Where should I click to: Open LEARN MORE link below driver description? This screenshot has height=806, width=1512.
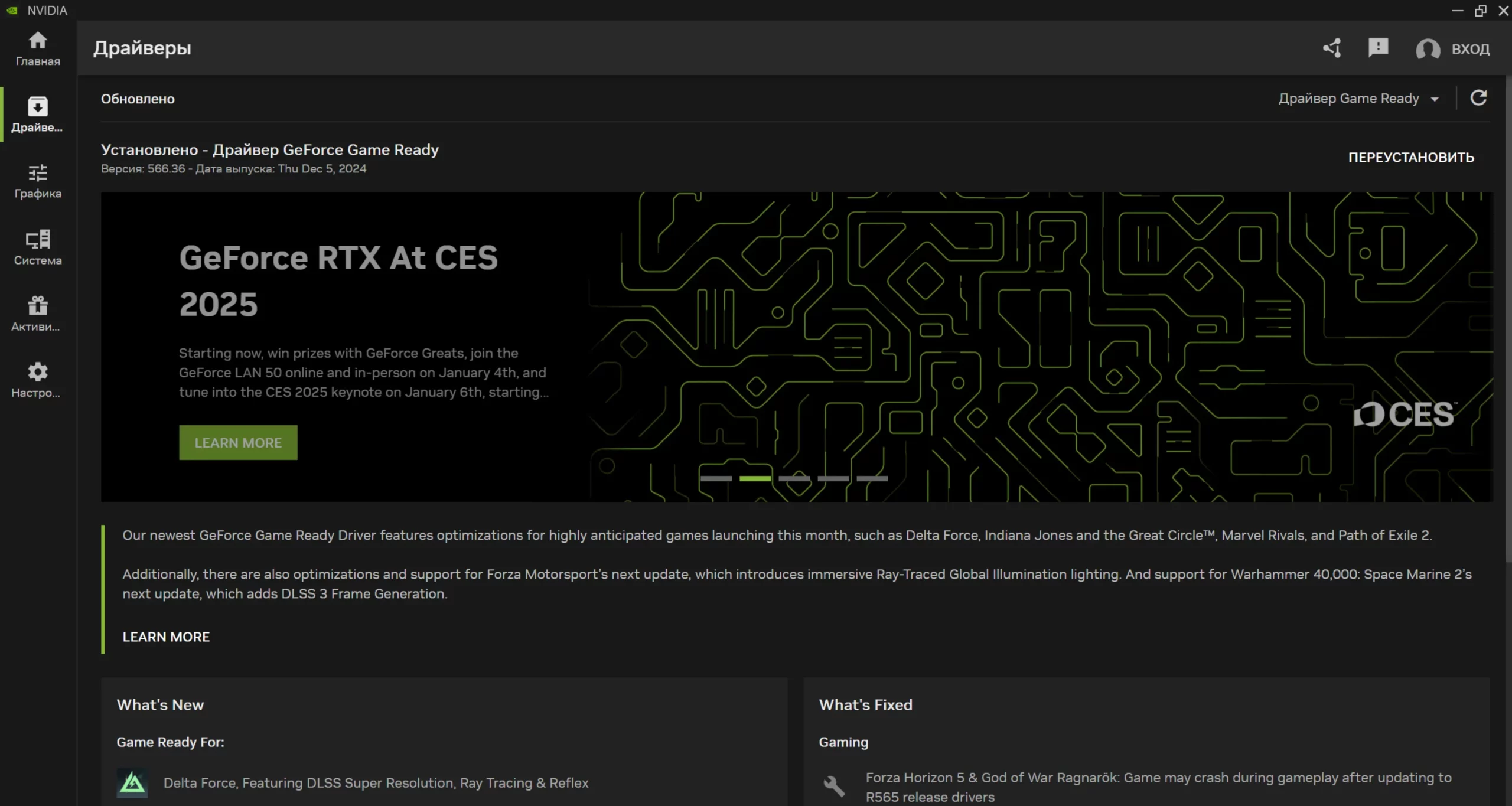pos(166,637)
